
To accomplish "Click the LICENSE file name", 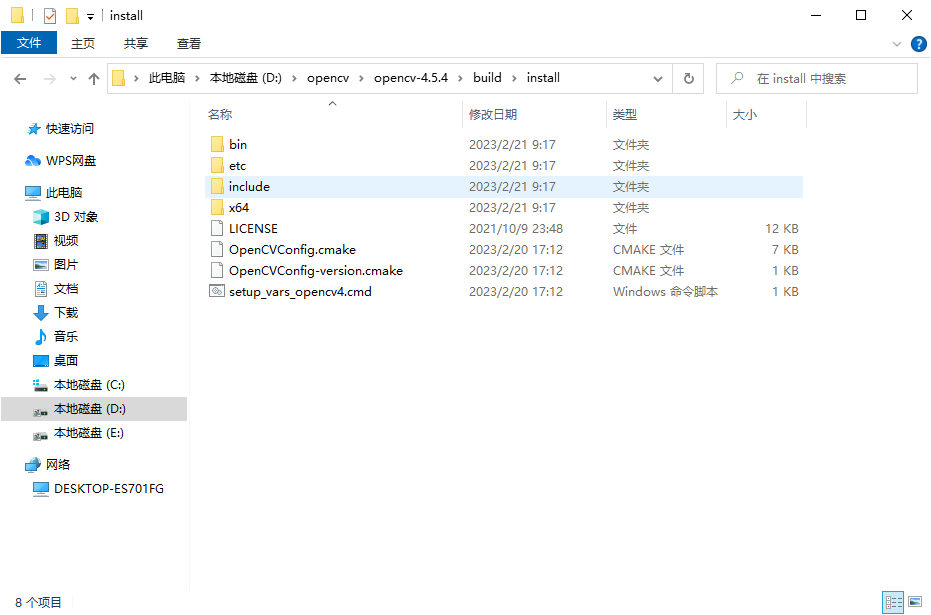I will pos(253,229).
